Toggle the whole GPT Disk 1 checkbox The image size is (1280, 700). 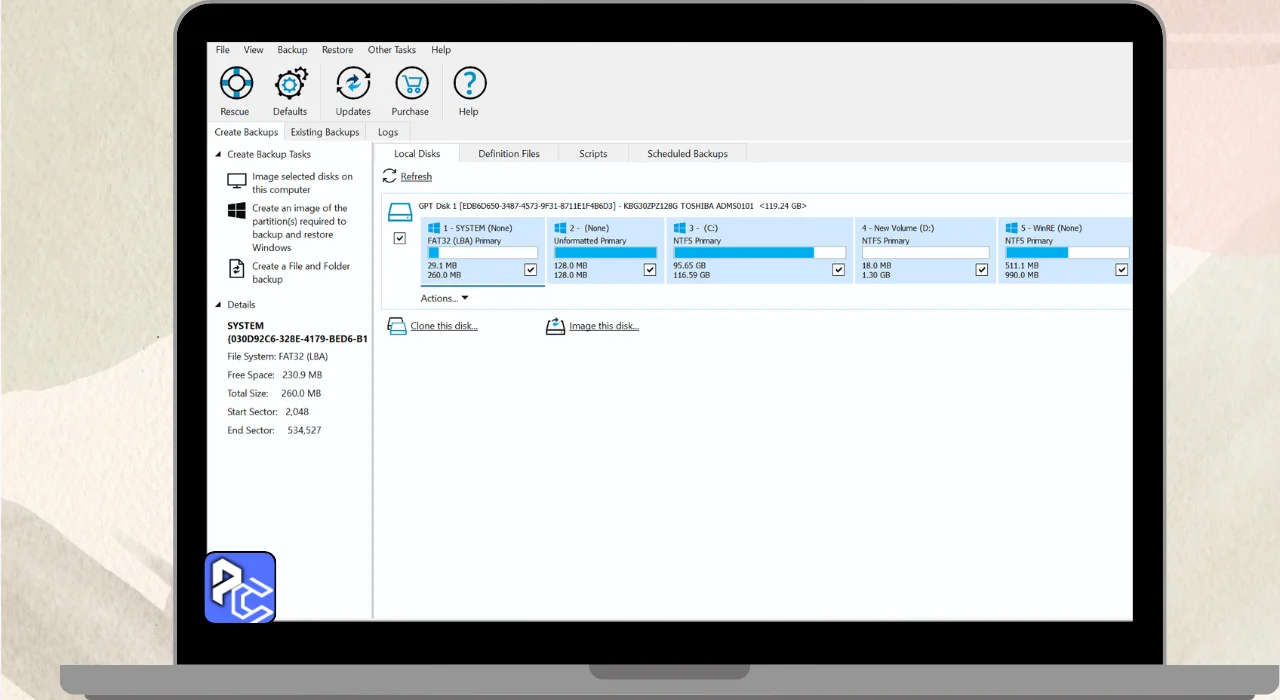[400, 238]
